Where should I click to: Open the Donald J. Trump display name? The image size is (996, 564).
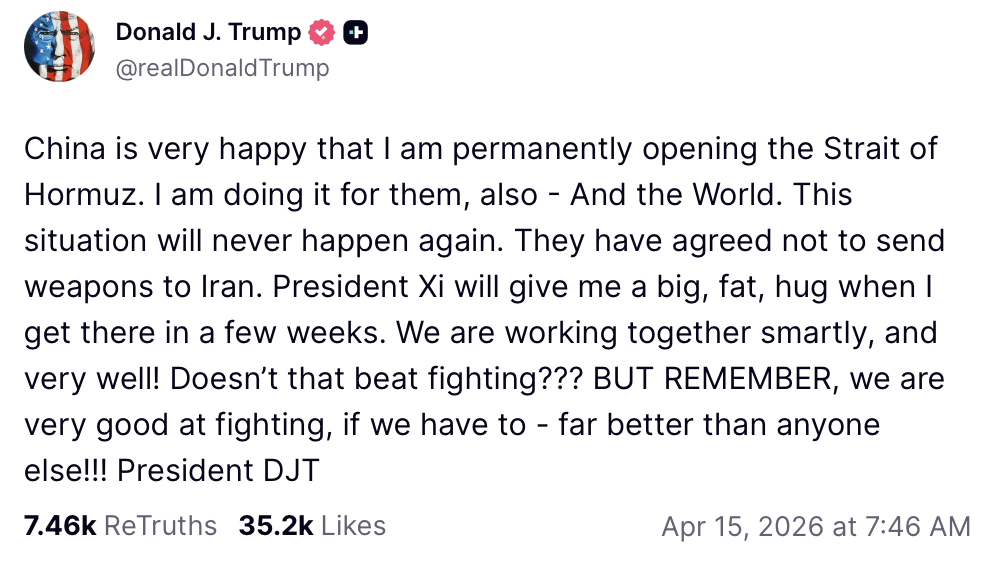pyautogui.click(x=208, y=32)
